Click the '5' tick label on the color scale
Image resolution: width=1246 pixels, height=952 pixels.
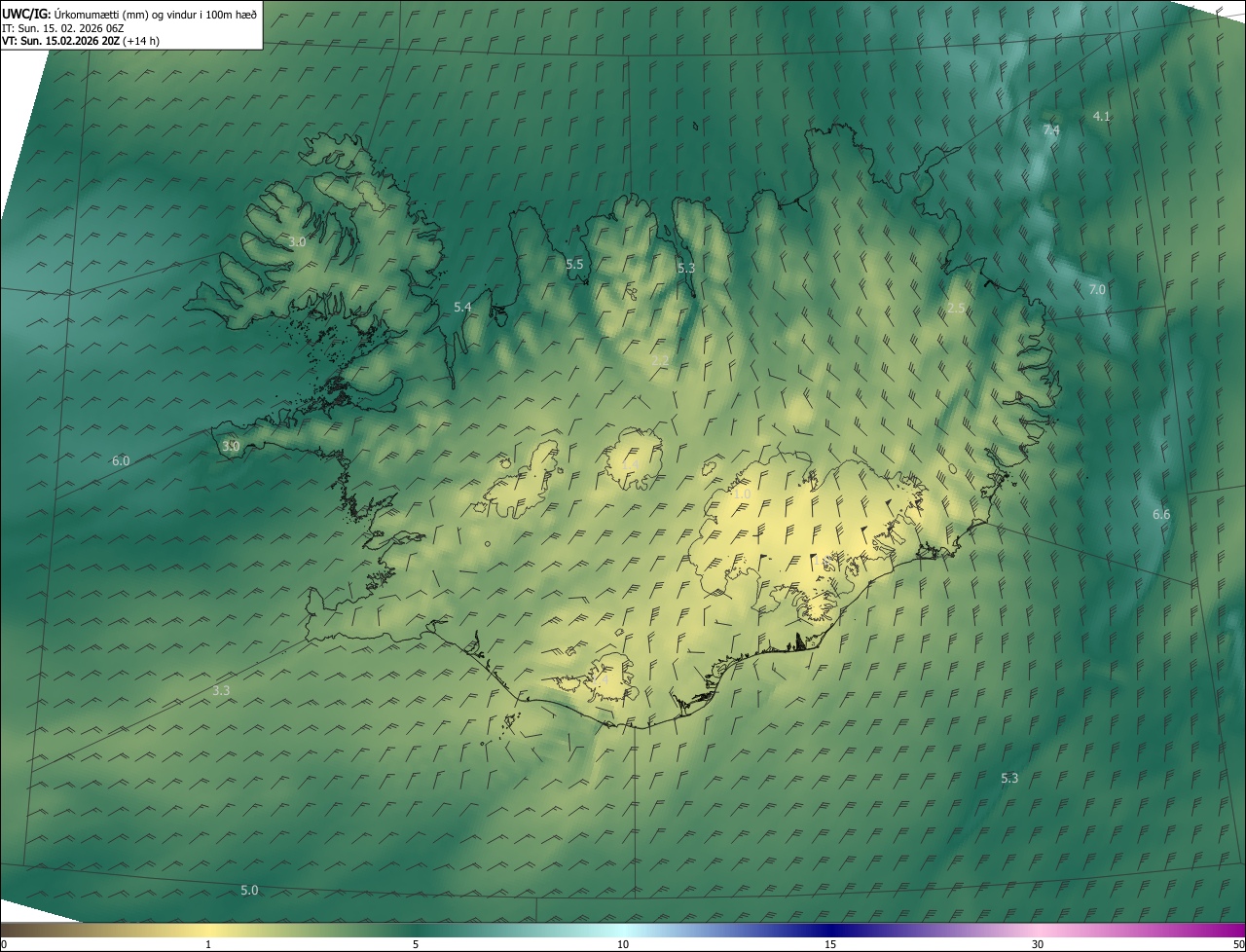click(x=416, y=944)
